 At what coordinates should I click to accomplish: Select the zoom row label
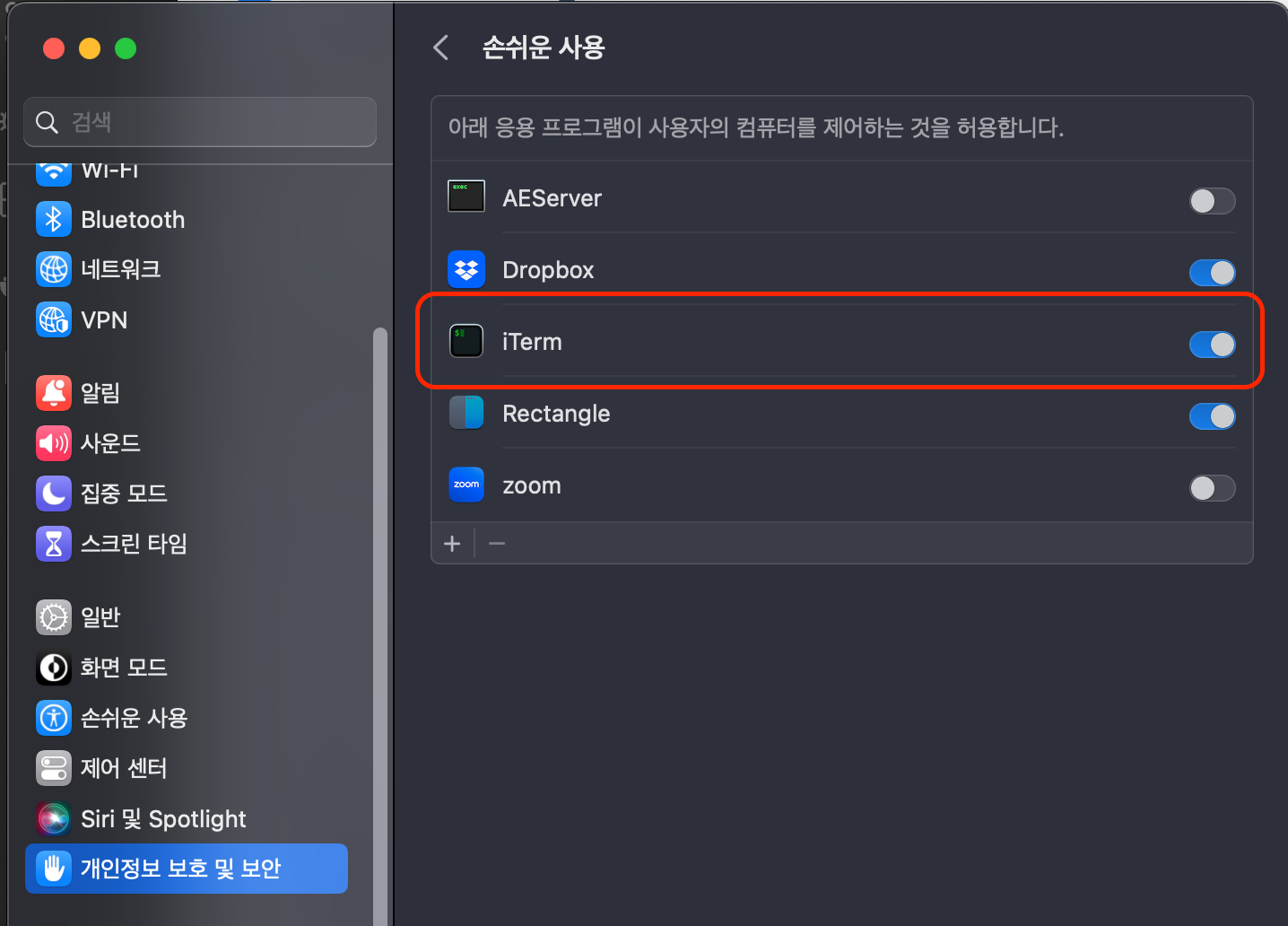coord(532,485)
